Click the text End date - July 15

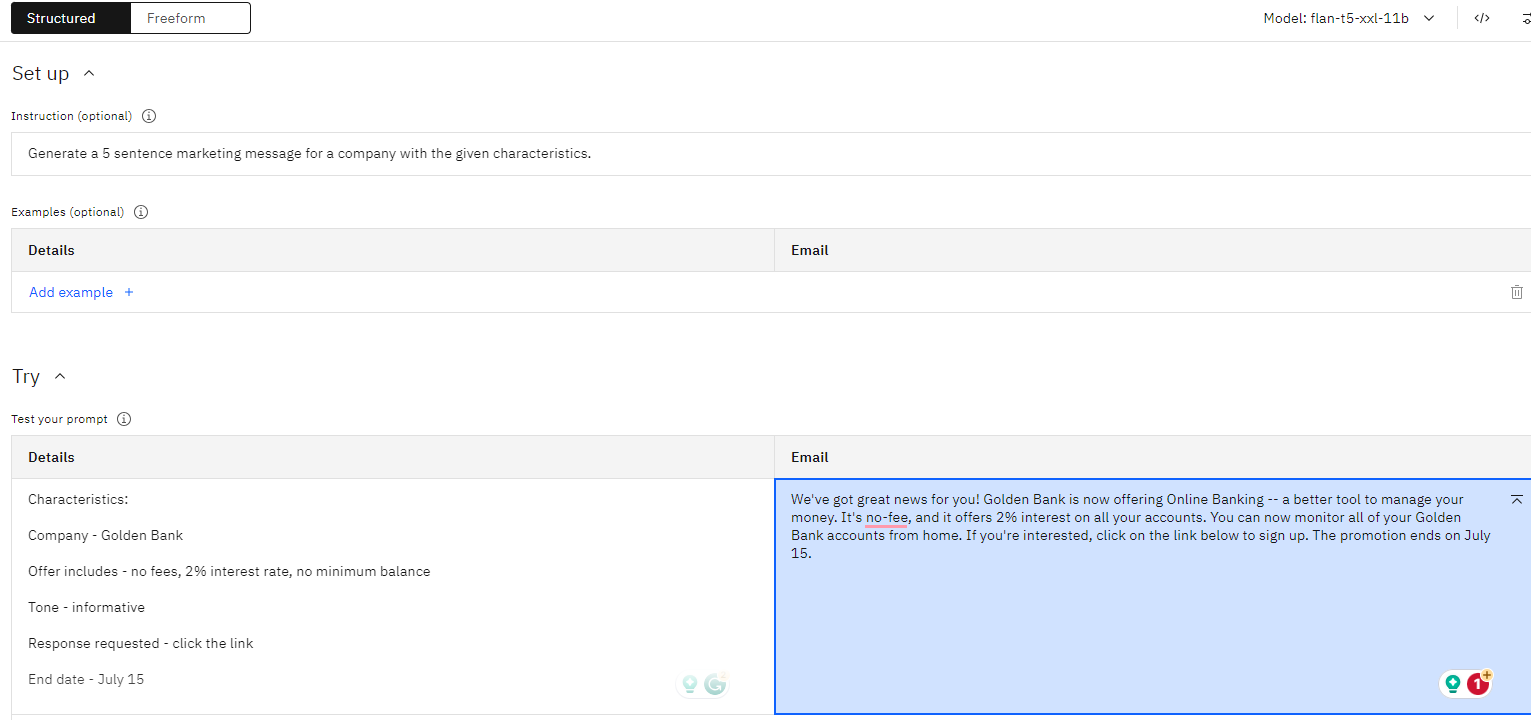(x=86, y=679)
